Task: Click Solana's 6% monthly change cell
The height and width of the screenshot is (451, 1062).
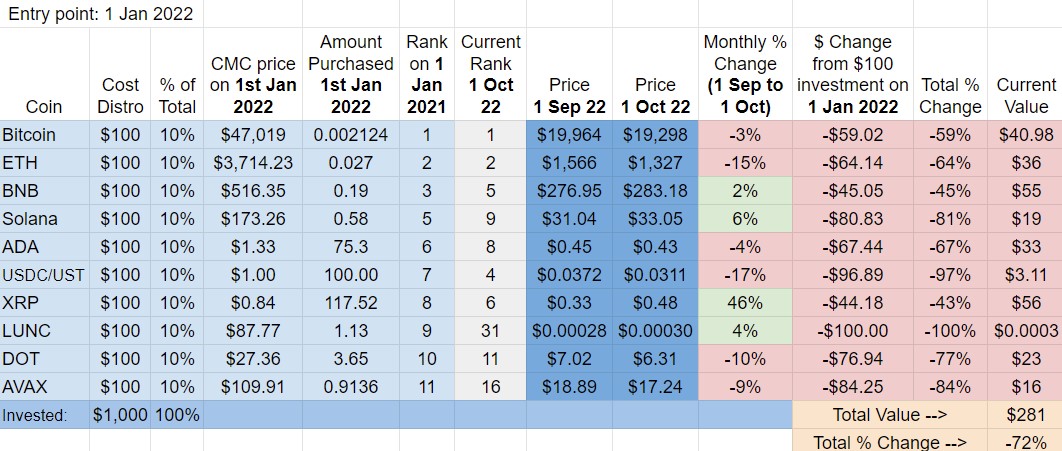Action: [x=745, y=219]
